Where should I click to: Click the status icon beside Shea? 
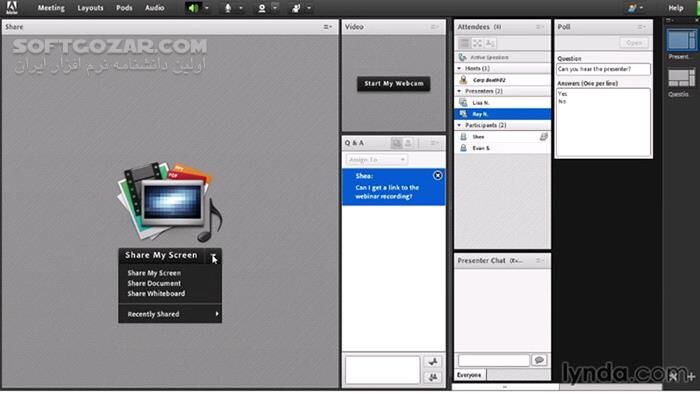click(543, 137)
